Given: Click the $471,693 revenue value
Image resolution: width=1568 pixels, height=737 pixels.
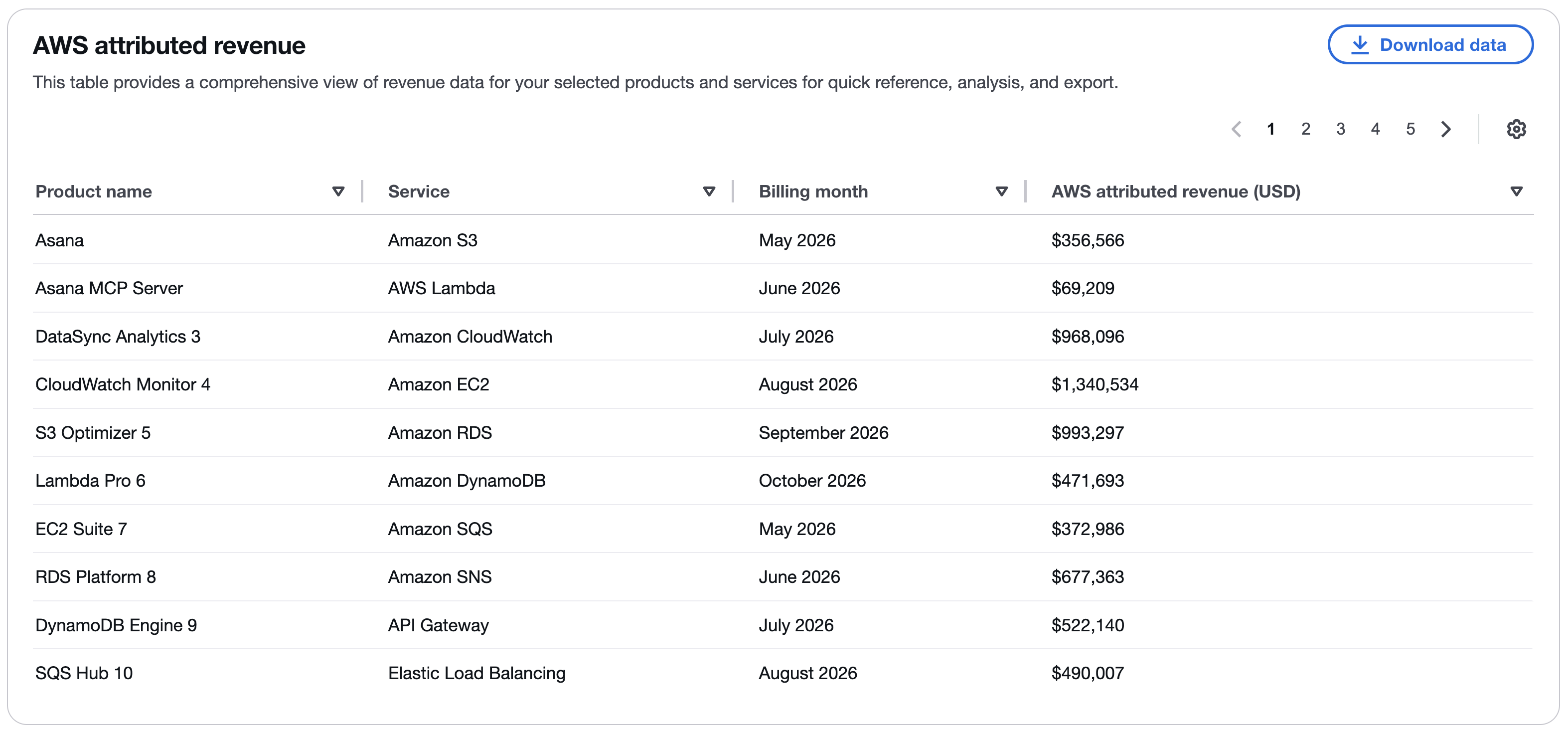Looking at the screenshot, I should [x=1088, y=481].
